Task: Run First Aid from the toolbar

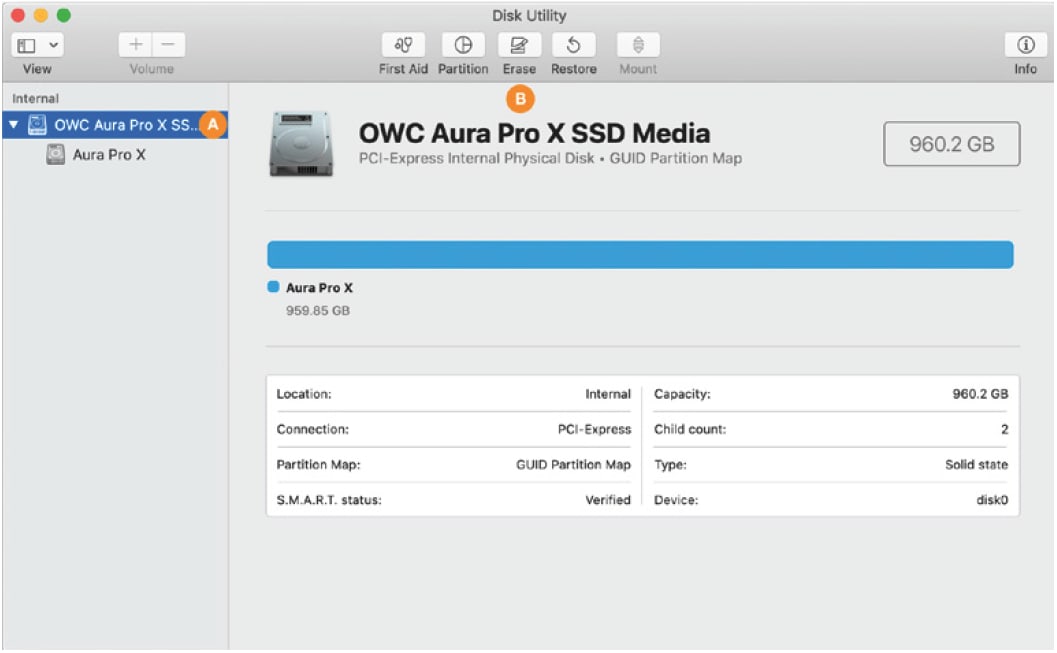Action: click(x=404, y=46)
